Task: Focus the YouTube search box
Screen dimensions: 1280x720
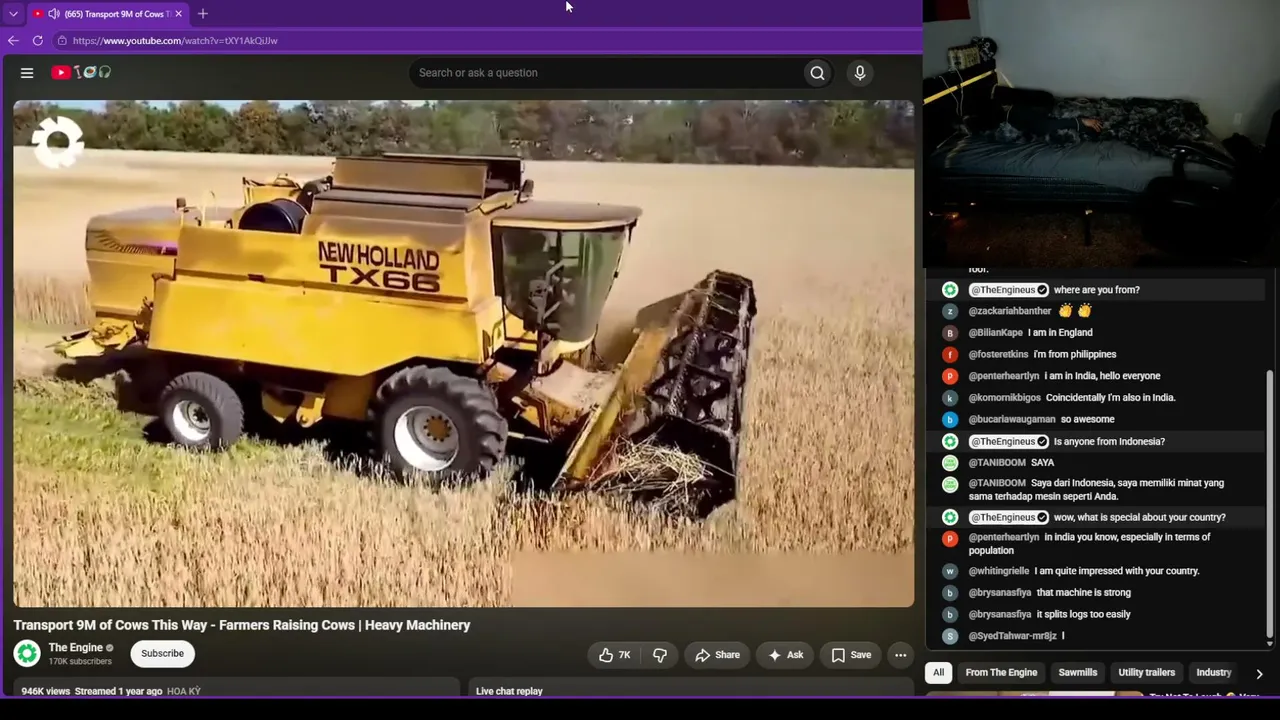Action: pyautogui.click(x=607, y=73)
